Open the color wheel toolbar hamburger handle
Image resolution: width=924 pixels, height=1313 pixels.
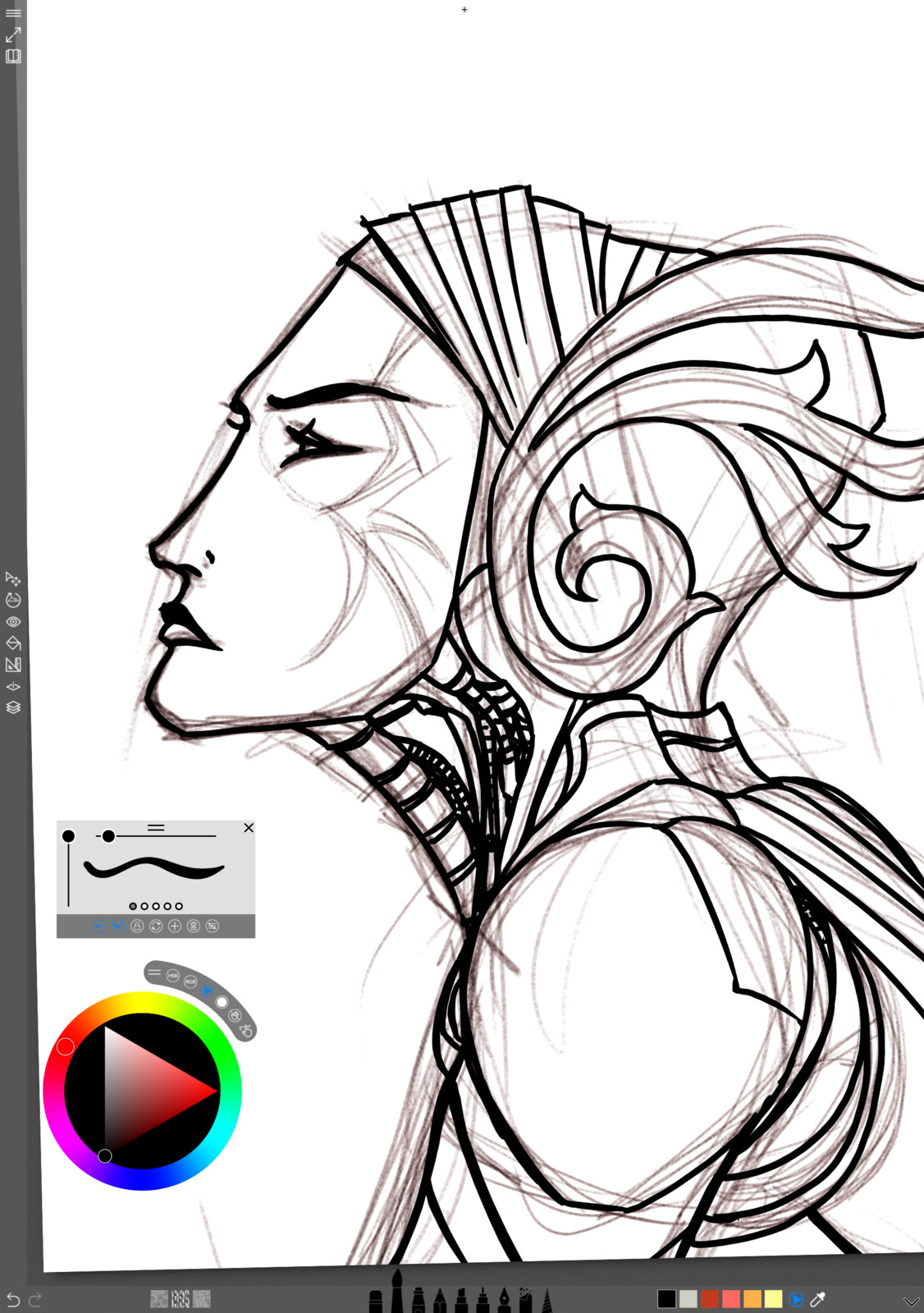click(x=154, y=972)
